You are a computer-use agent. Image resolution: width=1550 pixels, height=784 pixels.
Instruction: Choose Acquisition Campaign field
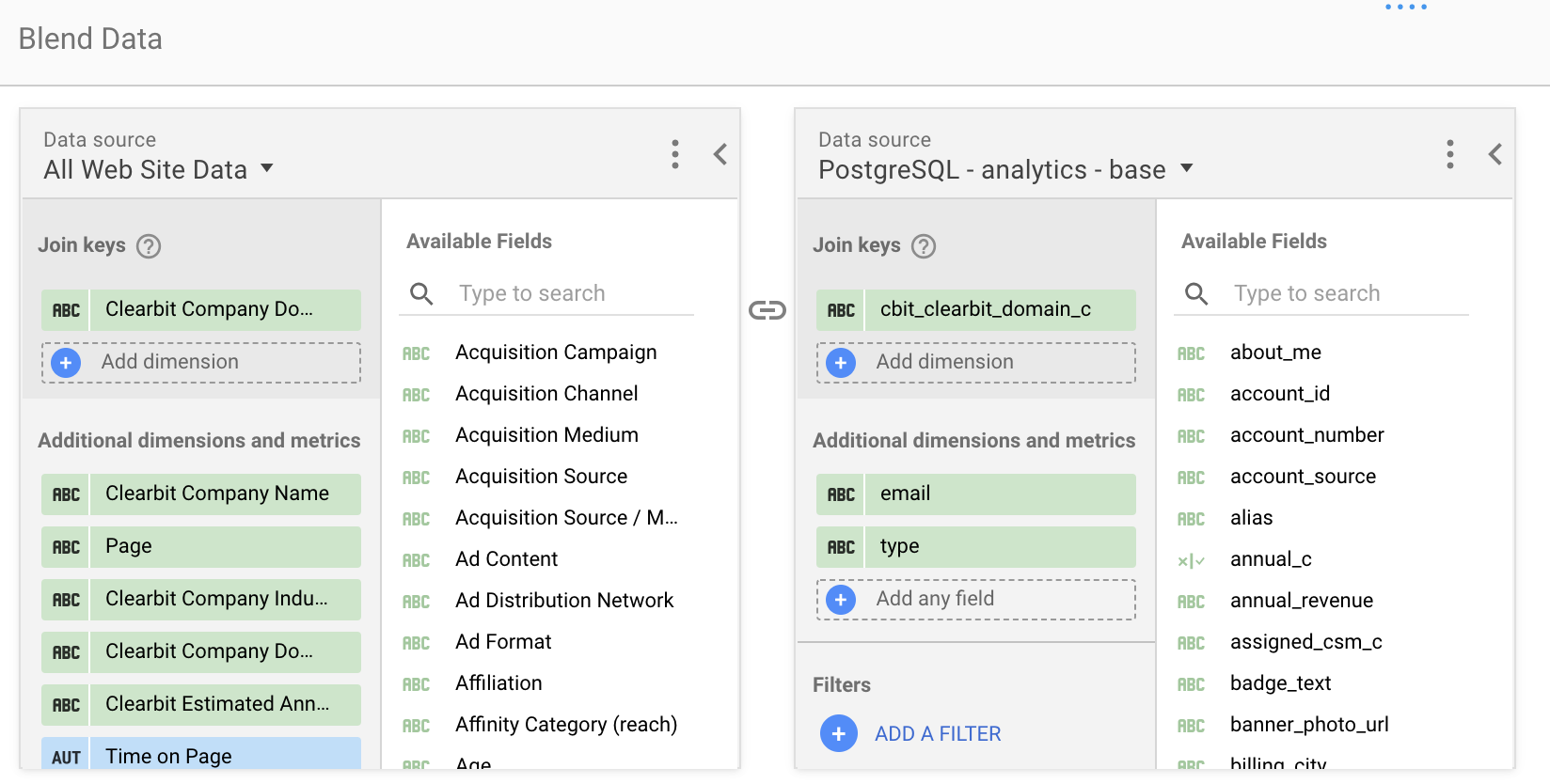pyautogui.click(x=556, y=353)
